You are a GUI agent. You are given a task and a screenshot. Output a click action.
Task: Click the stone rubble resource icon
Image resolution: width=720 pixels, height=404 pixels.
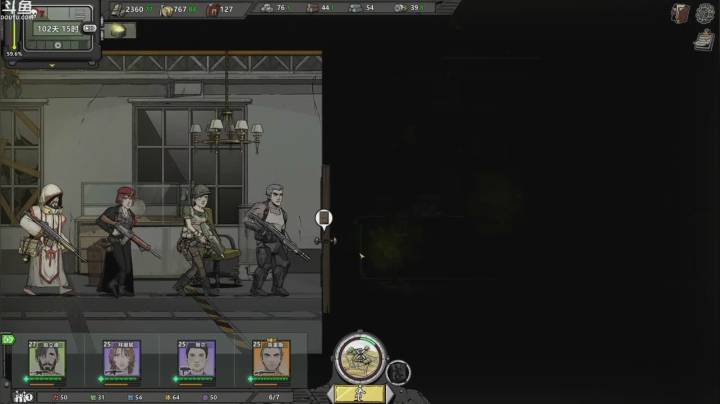click(x=267, y=8)
